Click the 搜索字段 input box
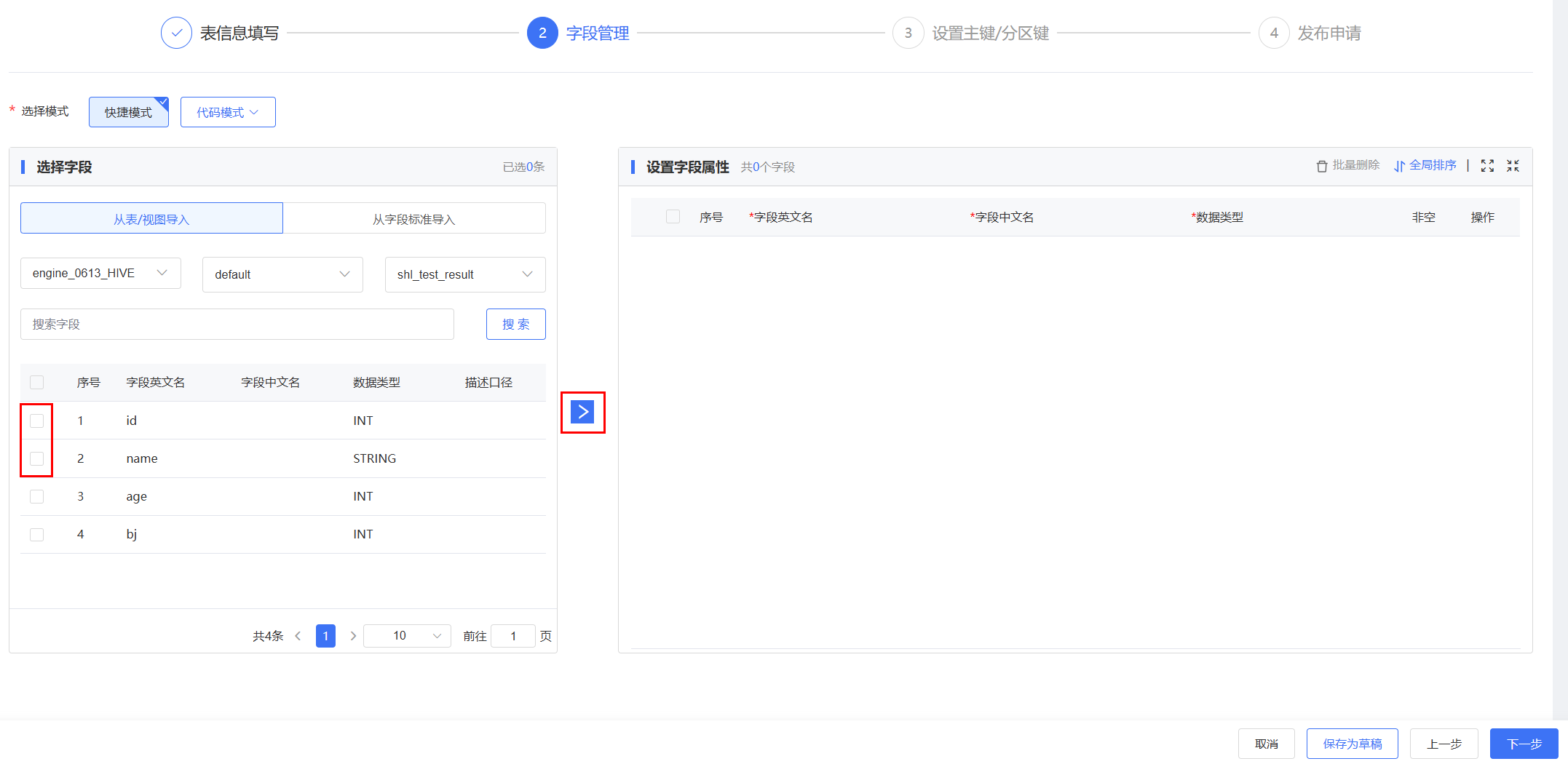The image size is (1568, 764). click(237, 324)
